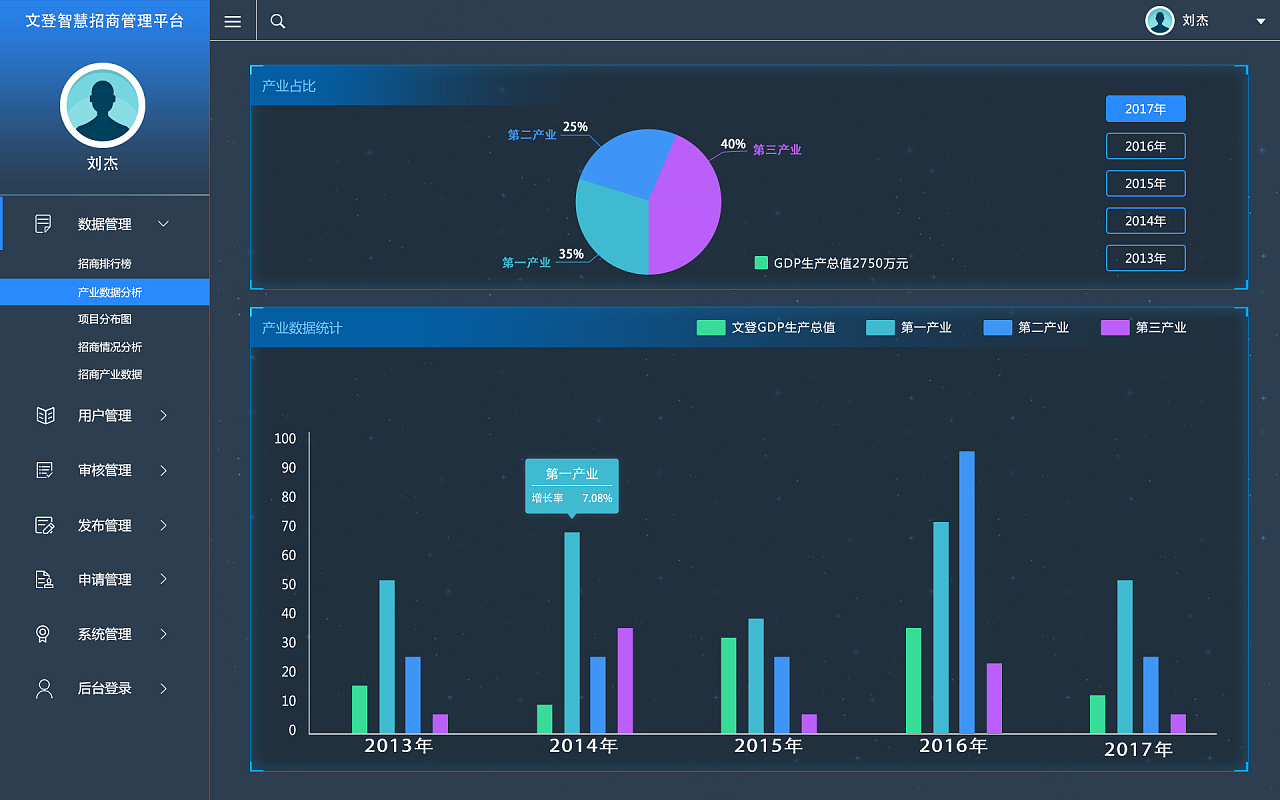The image size is (1280, 800).
Task: Expand the 发布管理 chevron
Action: point(164,525)
